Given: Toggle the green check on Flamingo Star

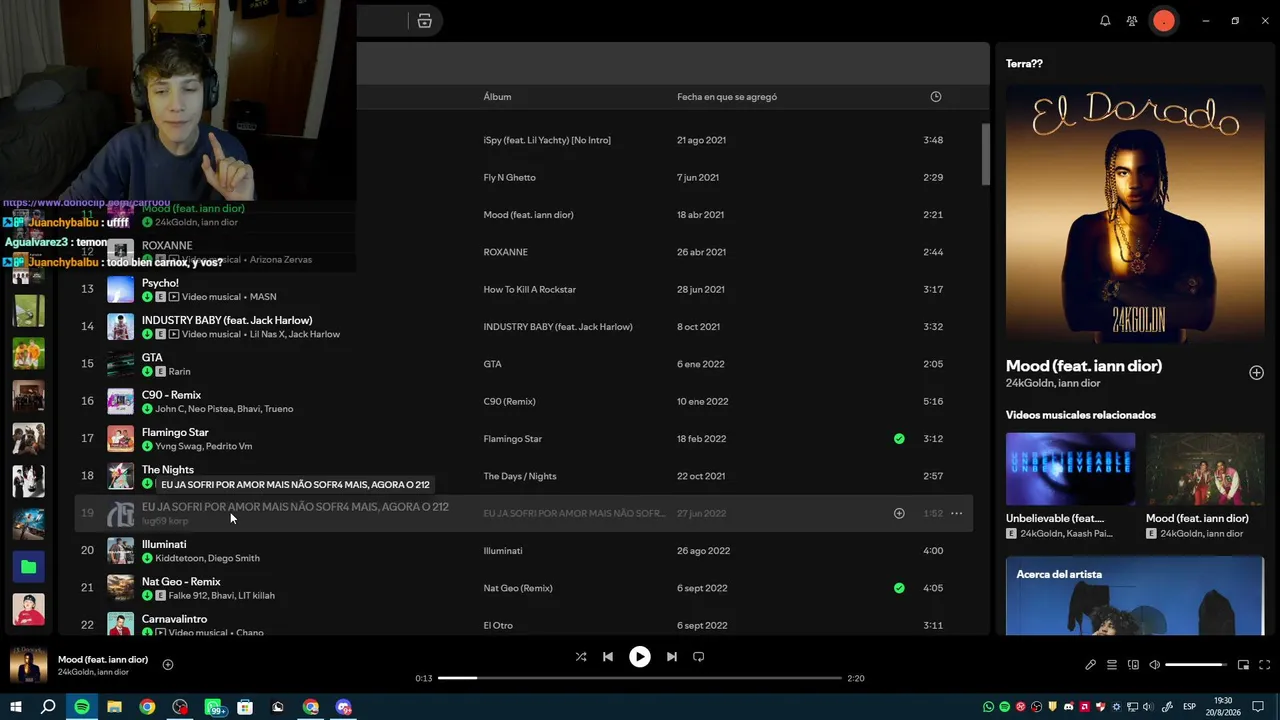Looking at the screenshot, I should 899,439.
